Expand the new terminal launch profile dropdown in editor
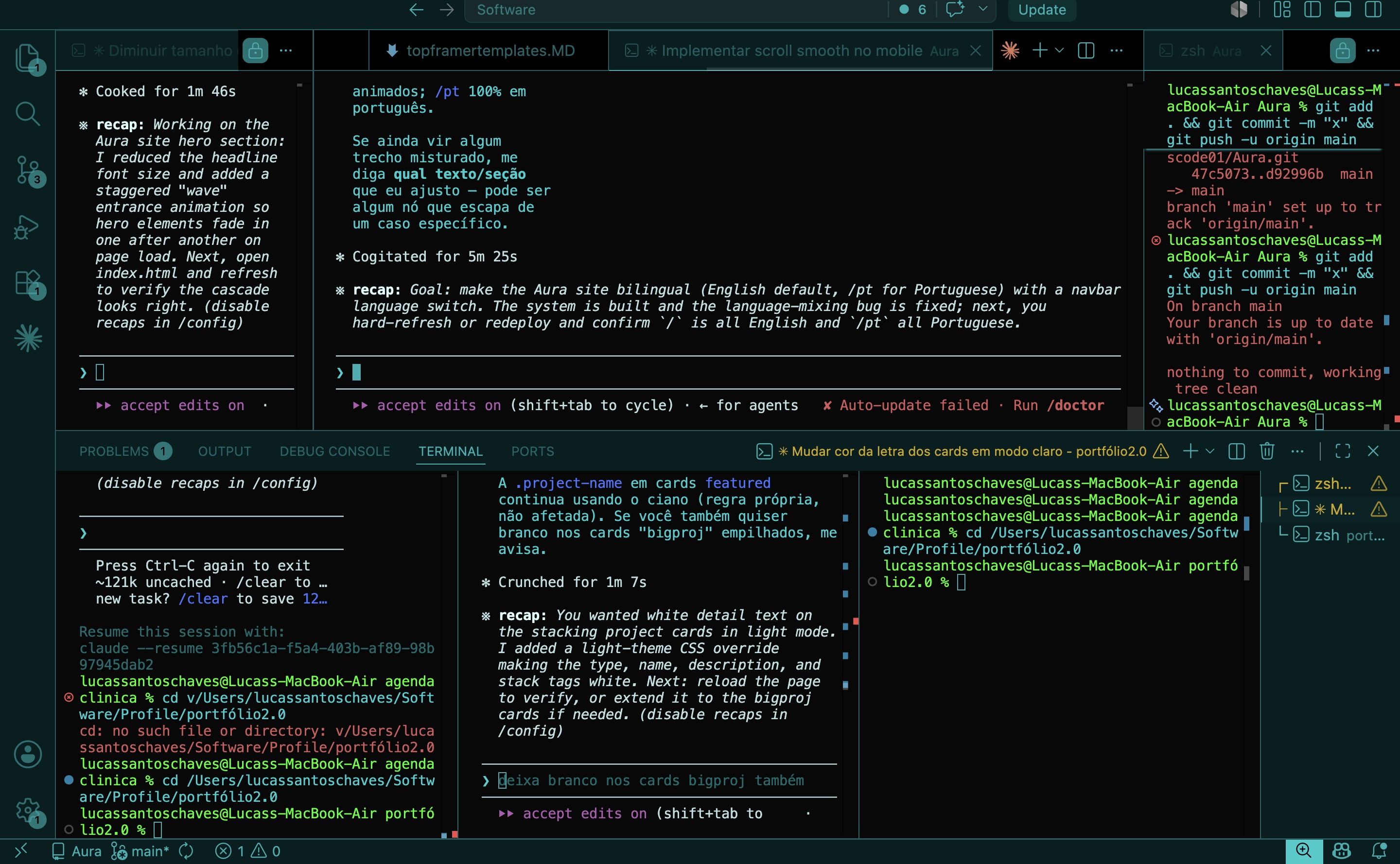 (x=1059, y=51)
